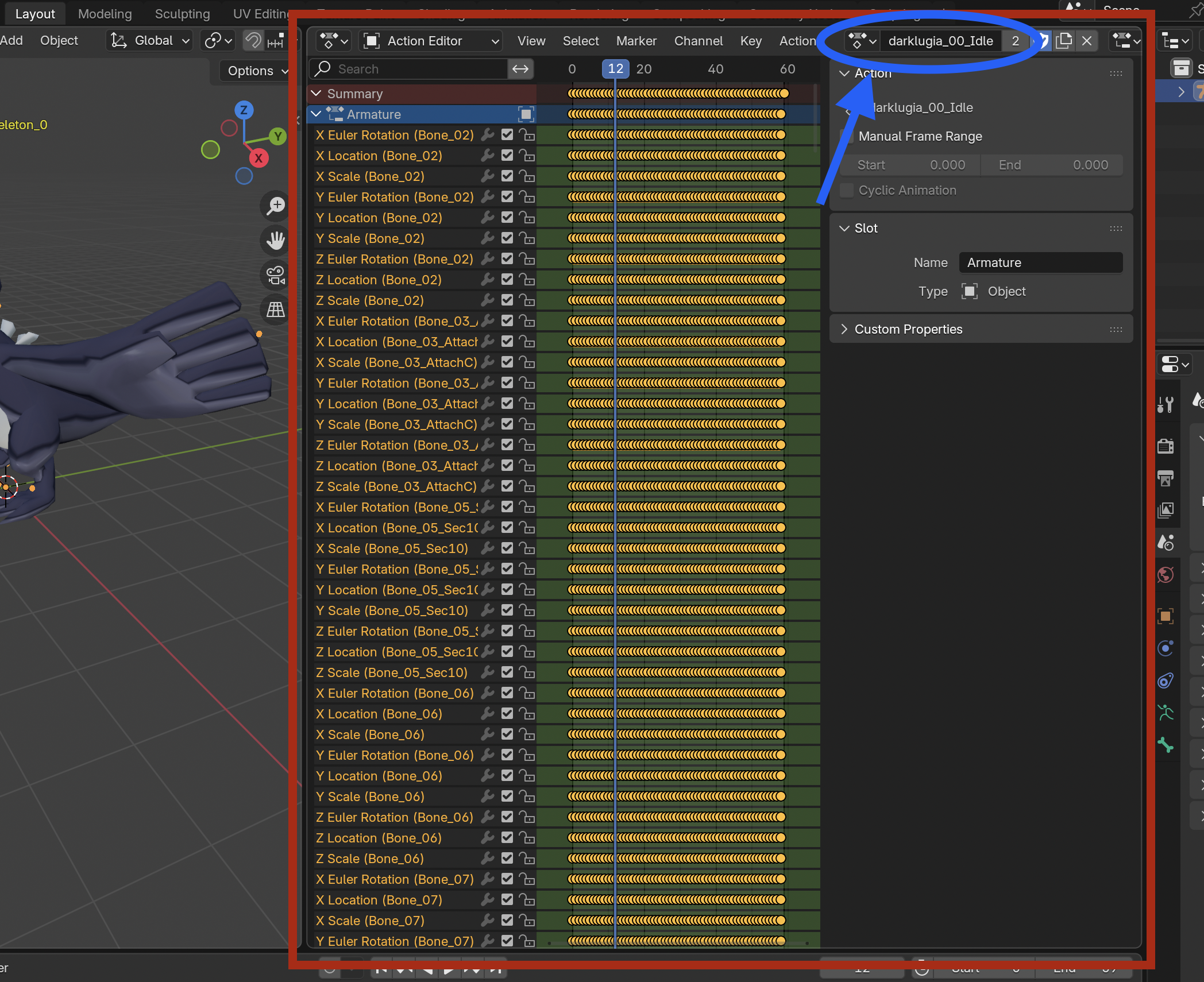
Task: Open the View menu in Action Editor
Action: point(531,41)
